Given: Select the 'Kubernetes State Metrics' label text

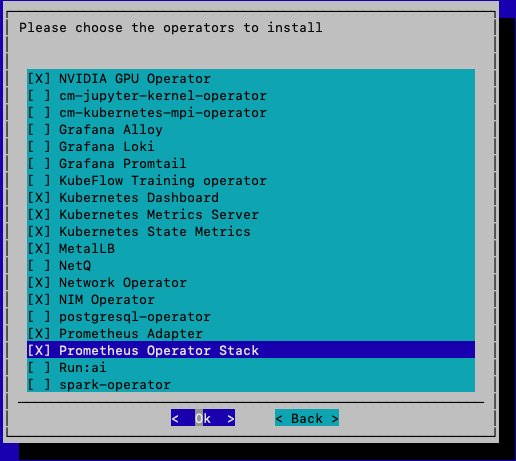Looking at the screenshot, I should (x=155, y=232).
